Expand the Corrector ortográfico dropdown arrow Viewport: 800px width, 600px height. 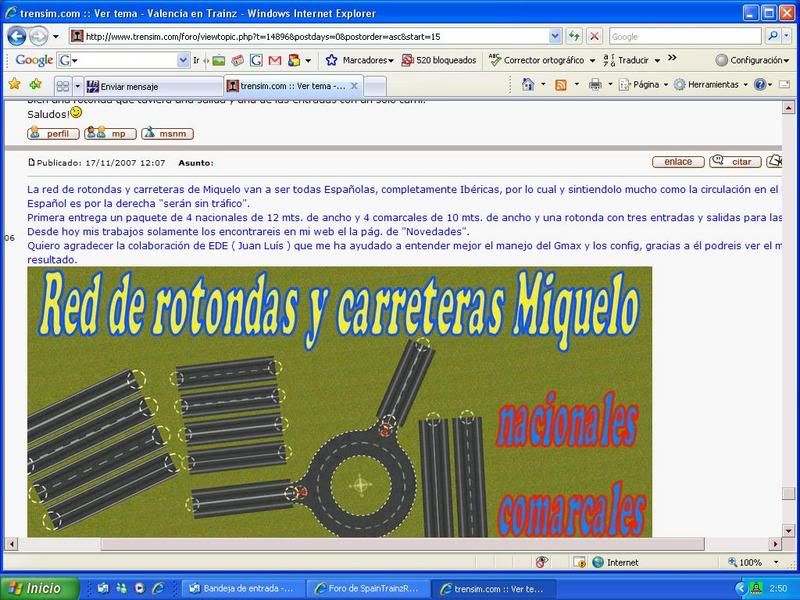click(592, 60)
